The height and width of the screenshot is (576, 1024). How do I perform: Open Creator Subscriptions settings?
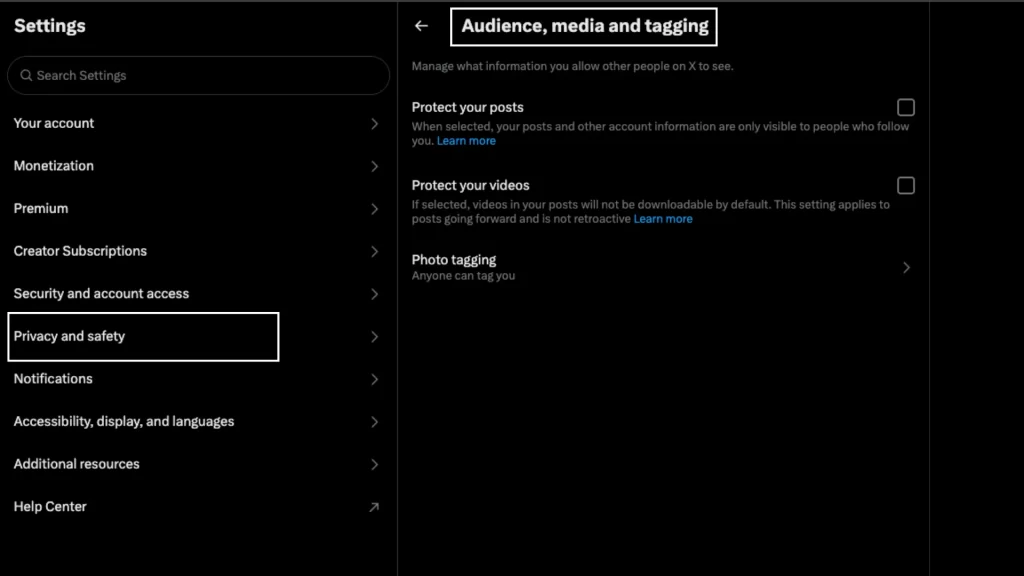point(80,251)
